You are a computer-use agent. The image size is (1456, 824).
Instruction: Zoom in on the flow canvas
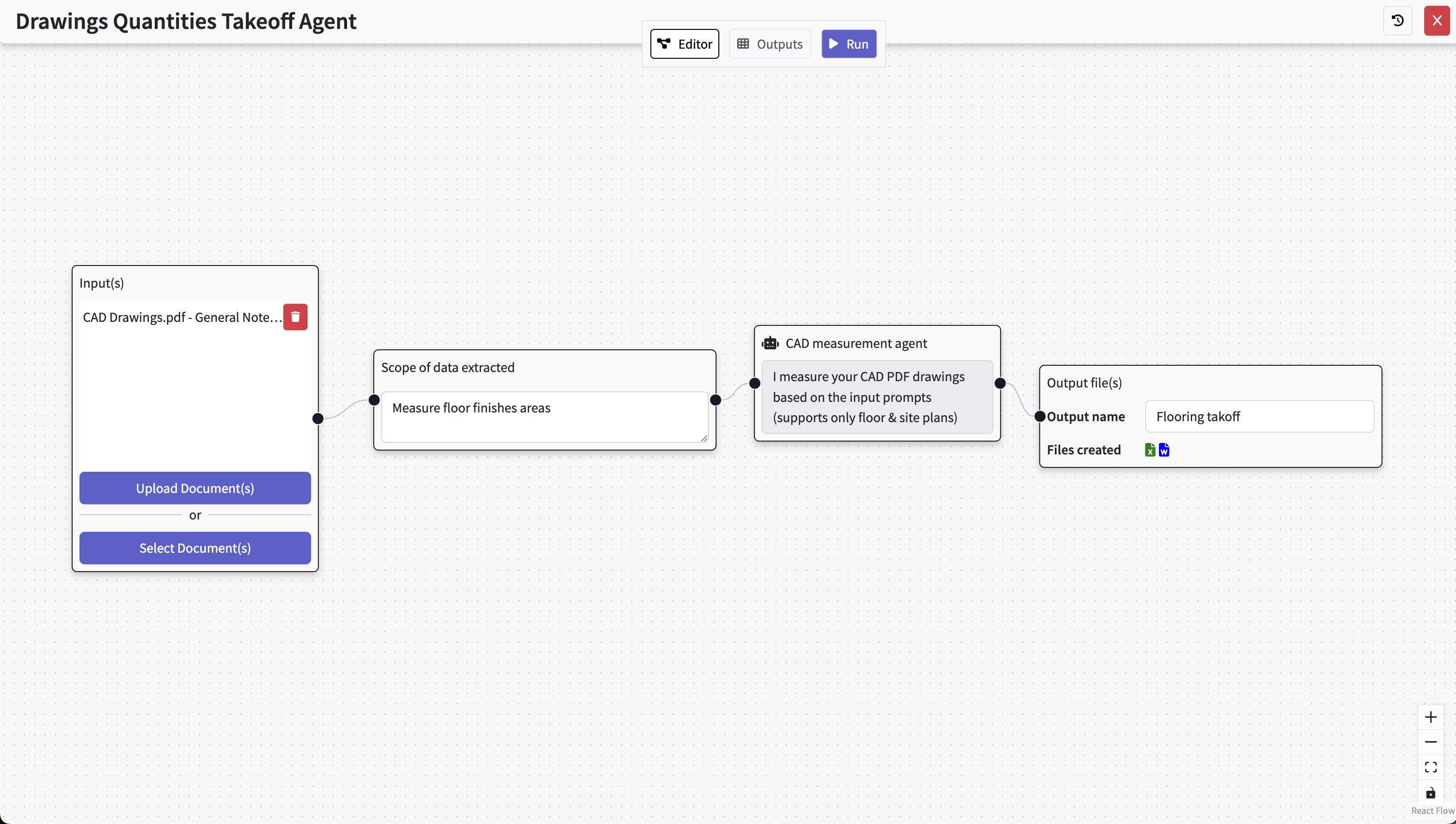[1430, 717]
